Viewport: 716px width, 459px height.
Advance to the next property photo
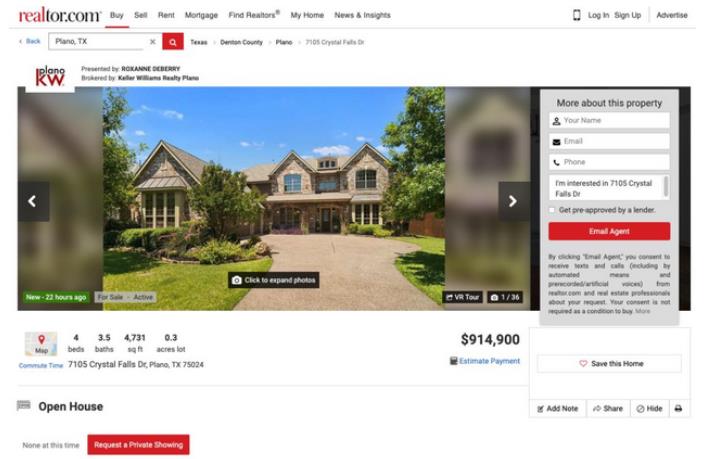(x=513, y=201)
